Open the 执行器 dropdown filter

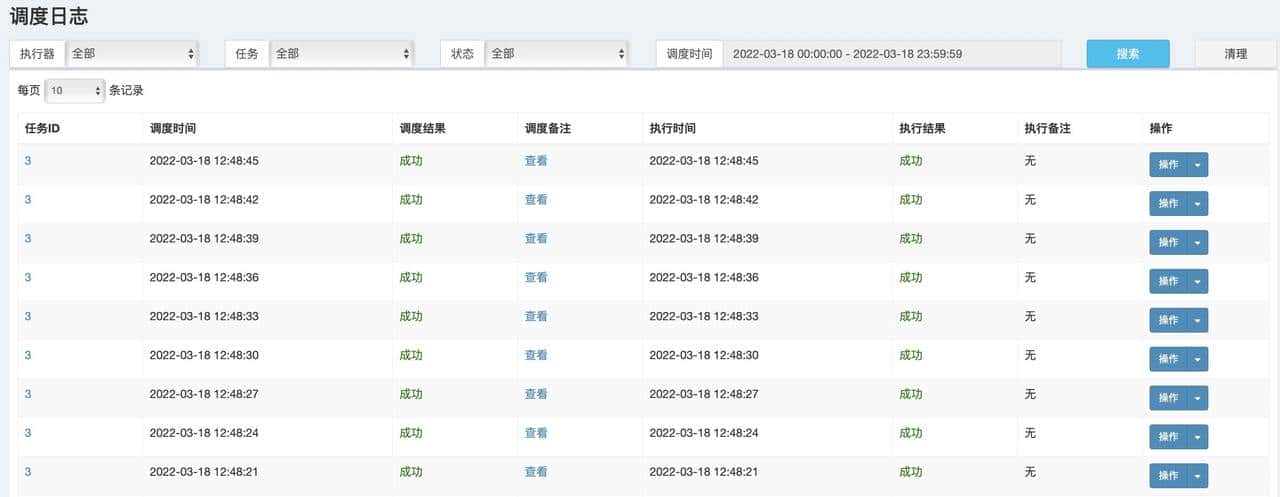click(132, 54)
